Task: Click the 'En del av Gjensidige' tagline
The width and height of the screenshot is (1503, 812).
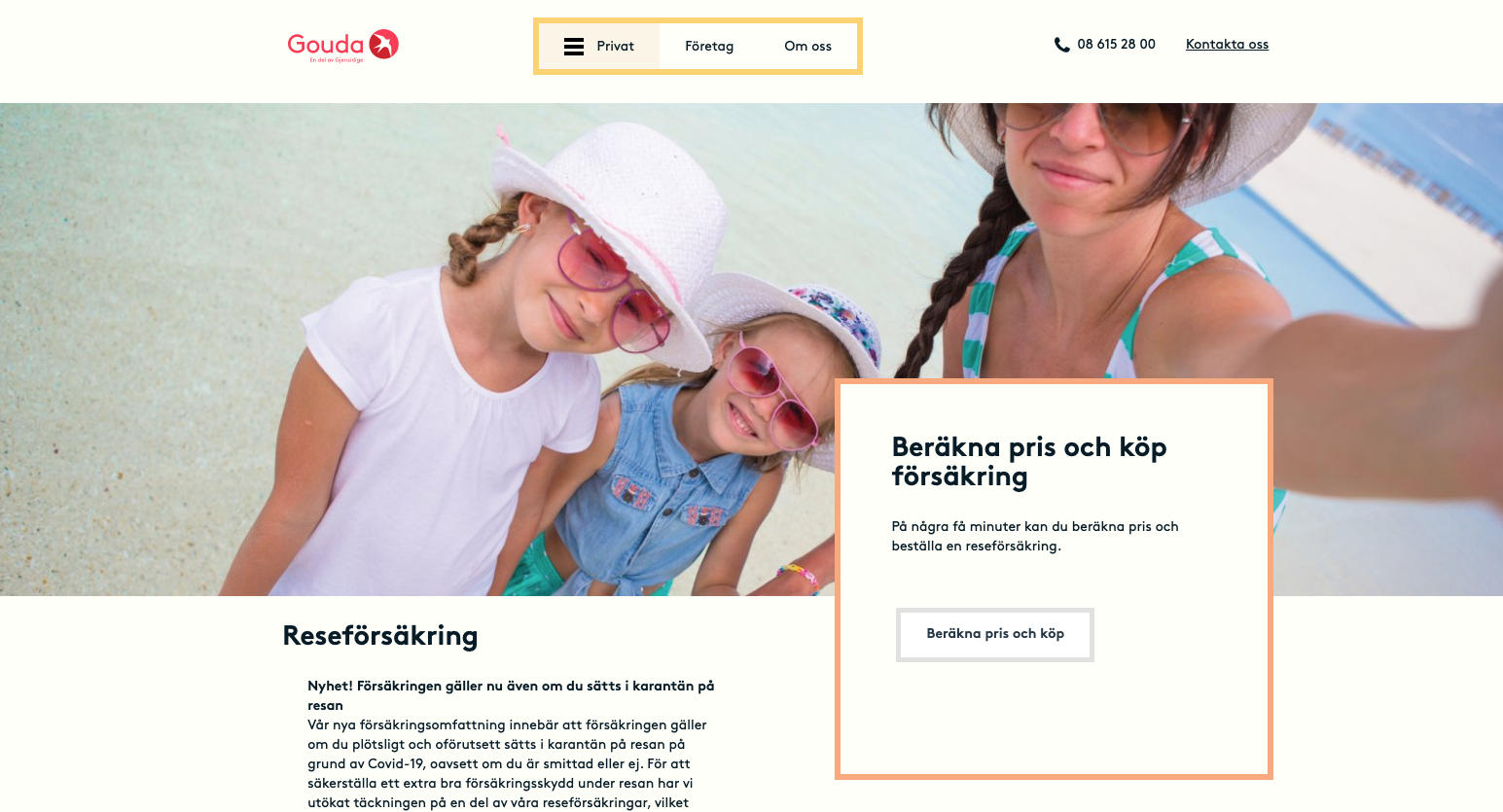Action: (337, 60)
